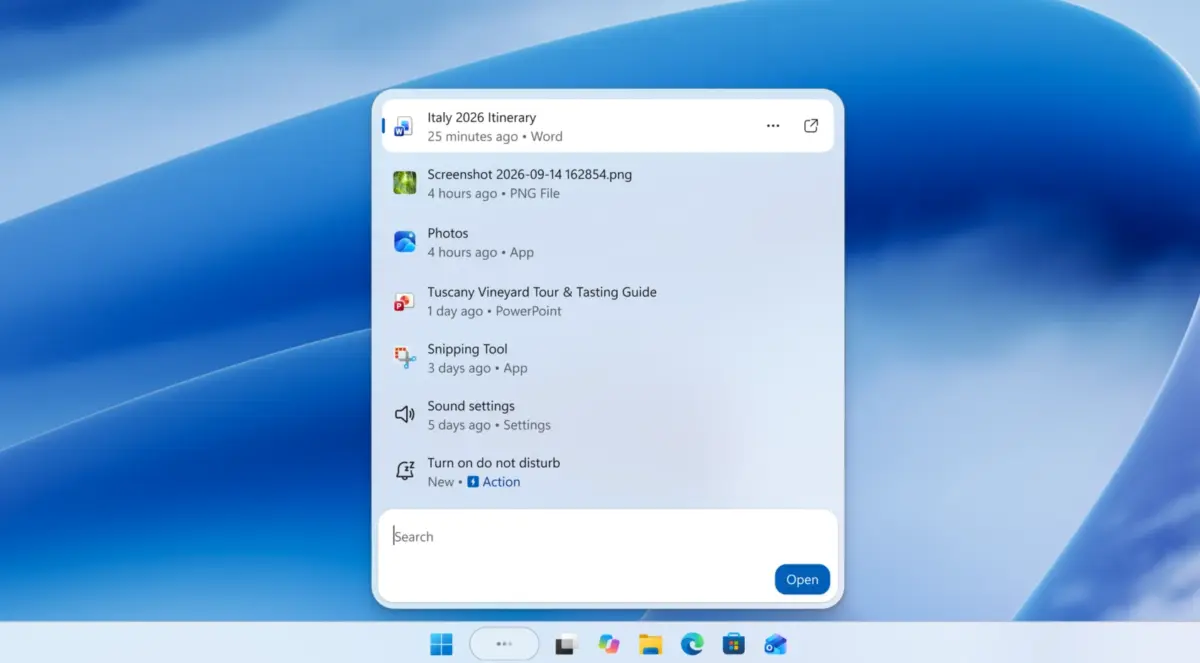Click the taskbar search pill with dots
This screenshot has width=1200, height=663.
(x=504, y=644)
